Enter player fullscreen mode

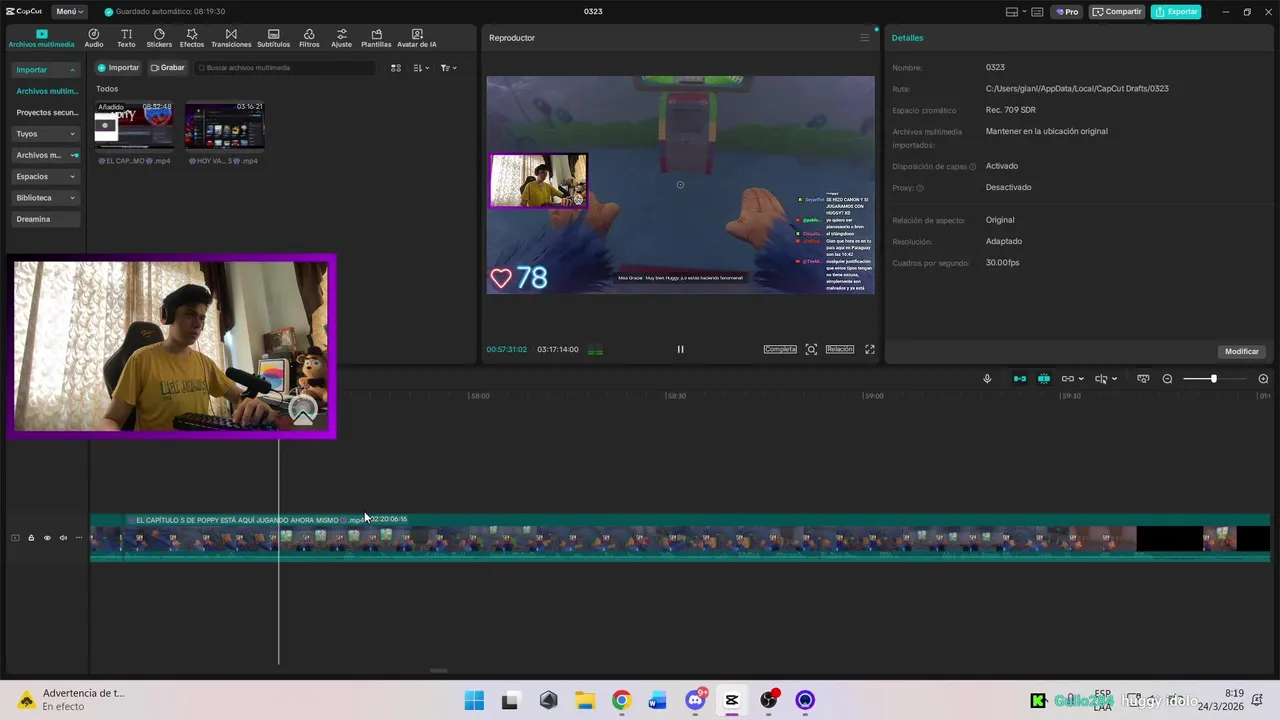[x=870, y=349]
